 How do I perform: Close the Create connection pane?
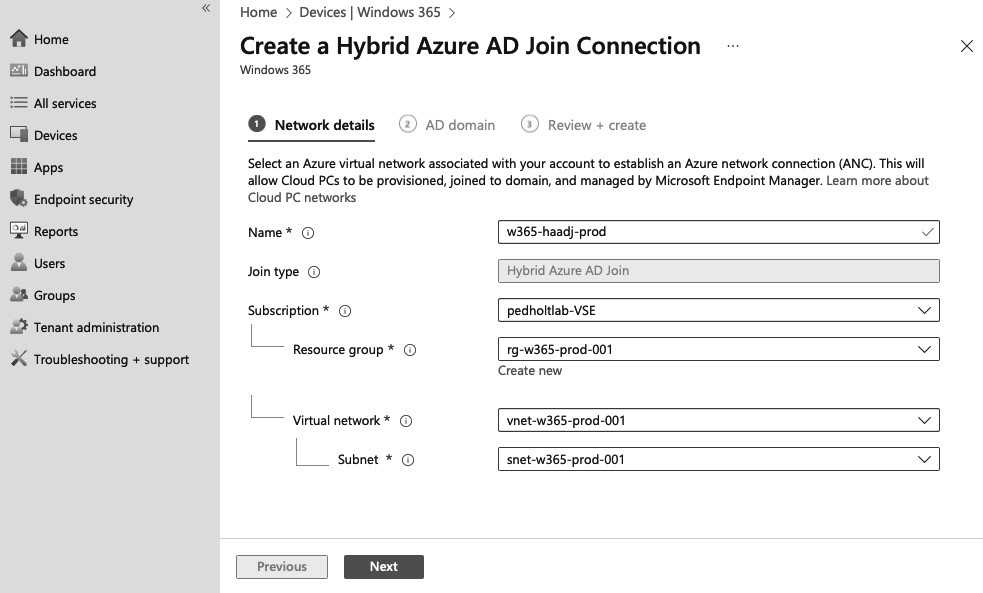[967, 46]
